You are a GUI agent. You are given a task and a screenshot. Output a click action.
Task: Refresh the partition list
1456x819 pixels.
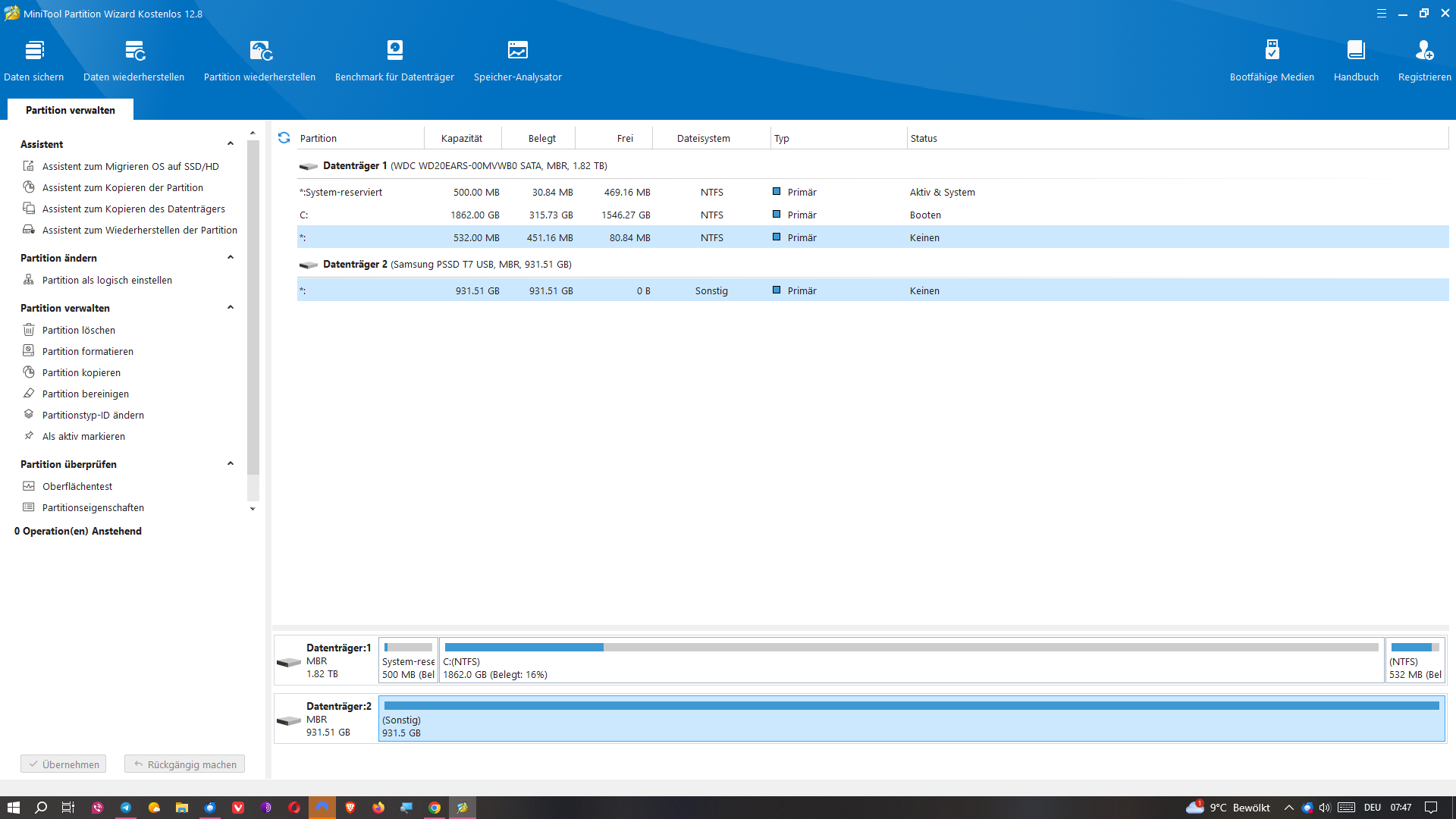tap(284, 138)
